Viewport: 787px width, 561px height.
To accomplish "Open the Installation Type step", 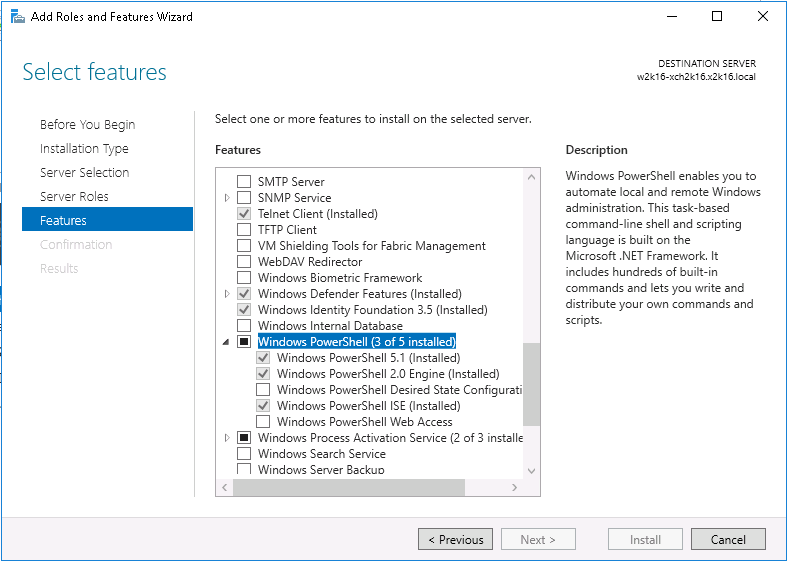I will point(84,149).
